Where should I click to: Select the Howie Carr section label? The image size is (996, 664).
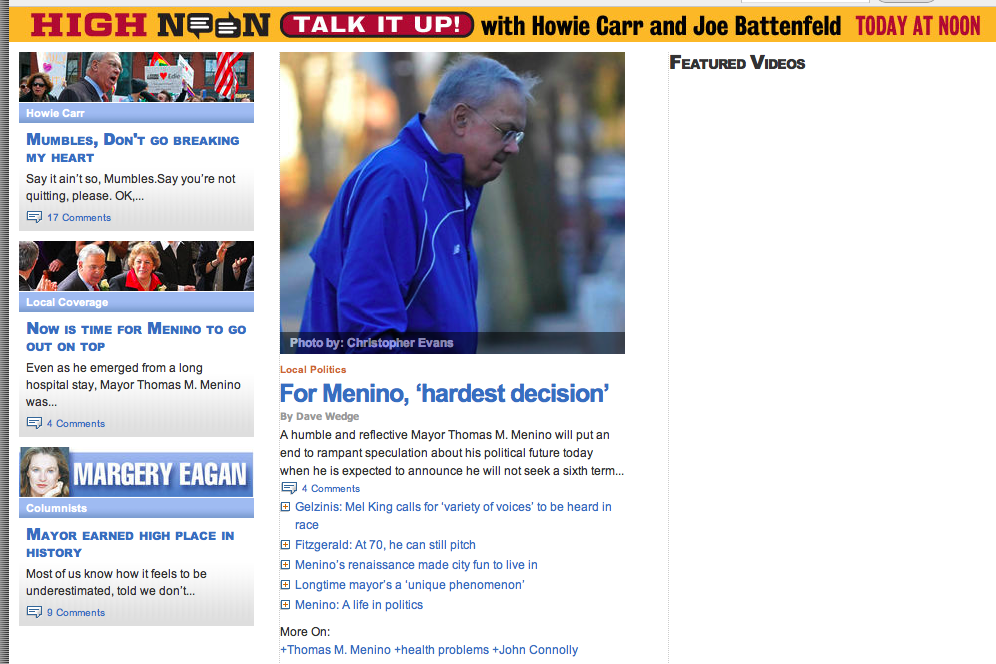(x=56, y=113)
